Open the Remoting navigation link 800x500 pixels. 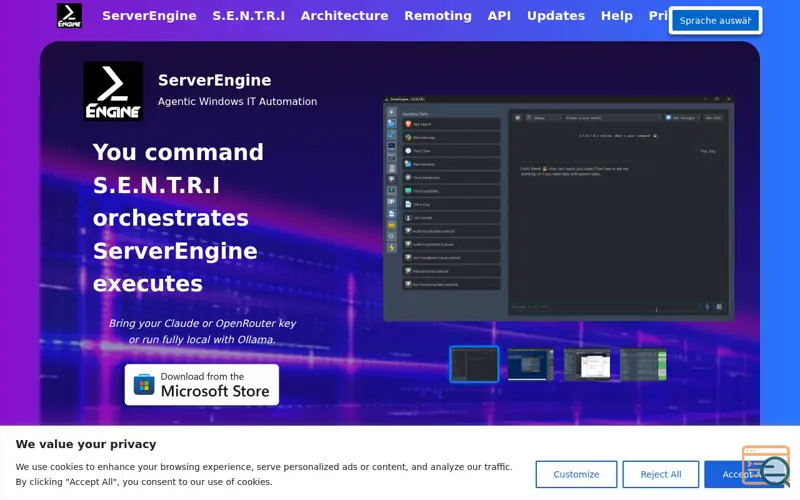438,16
